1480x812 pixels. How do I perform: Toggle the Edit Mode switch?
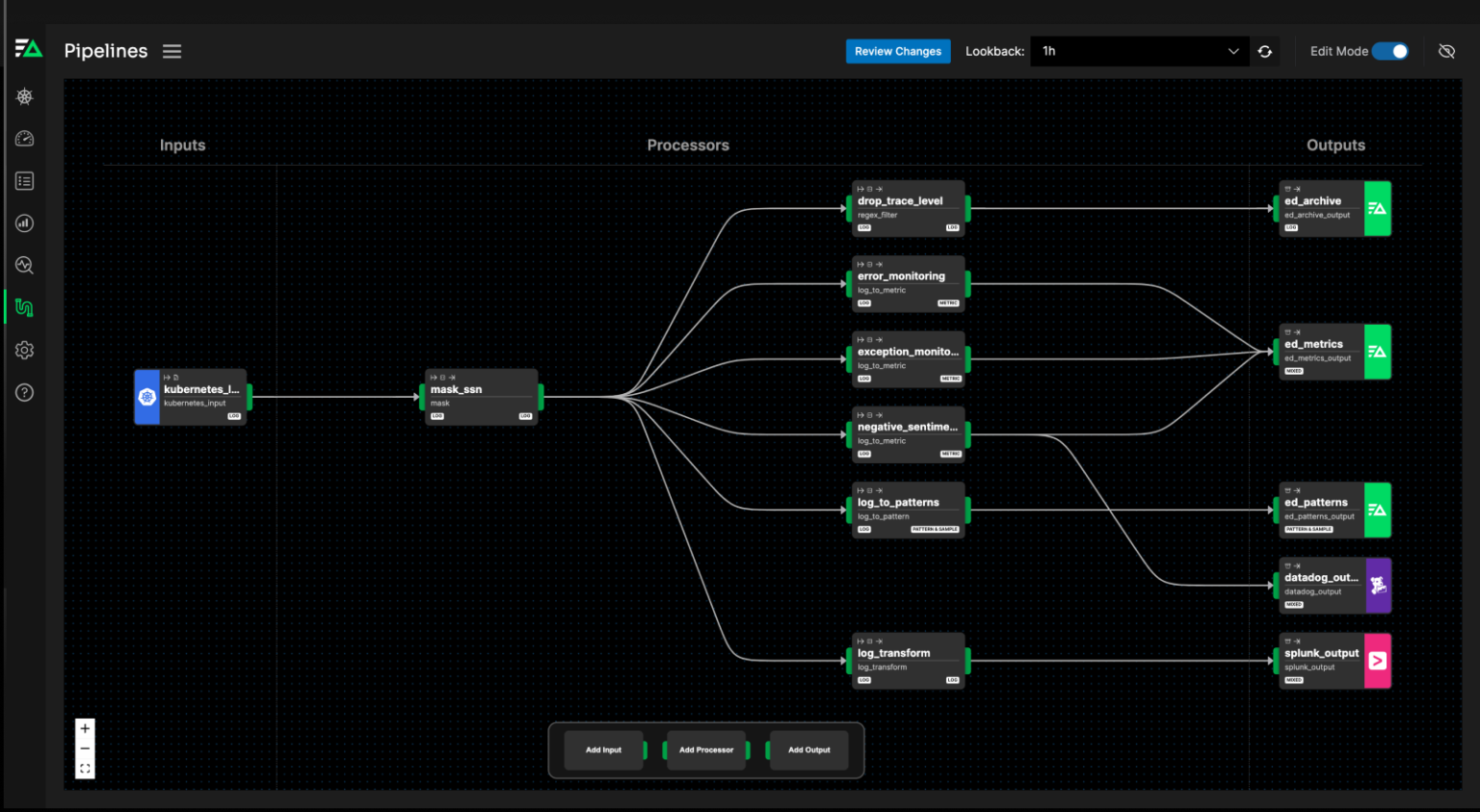point(1389,51)
